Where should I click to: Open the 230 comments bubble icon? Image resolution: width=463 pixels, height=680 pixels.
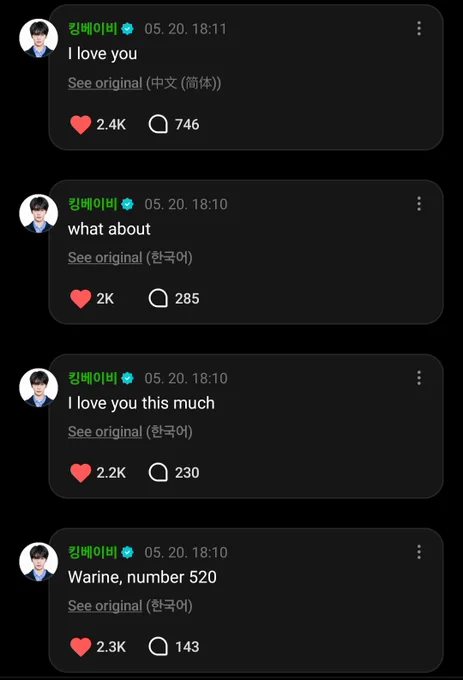coord(158,472)
